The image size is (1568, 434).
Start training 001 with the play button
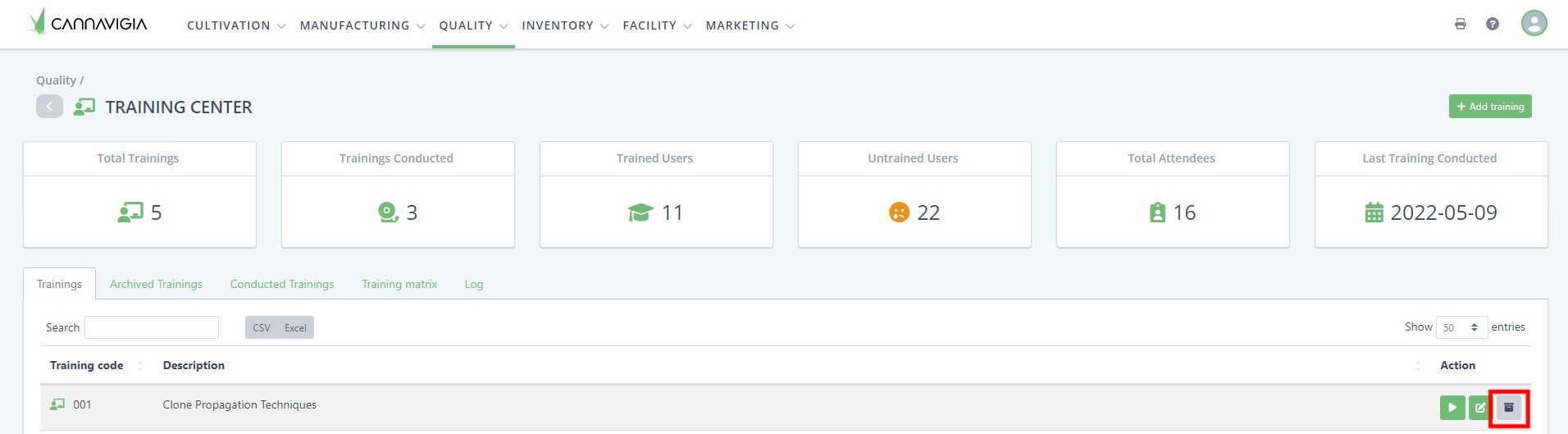click(x=1452, y=408)
